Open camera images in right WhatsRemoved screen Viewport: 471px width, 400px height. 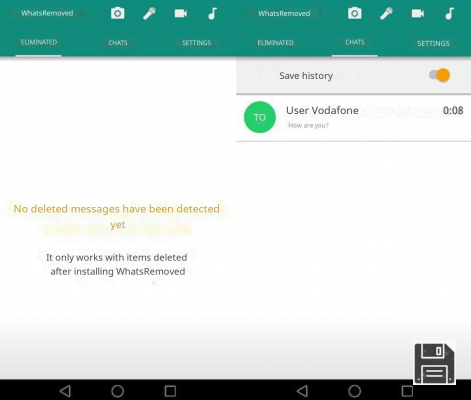tap(355, 13)
